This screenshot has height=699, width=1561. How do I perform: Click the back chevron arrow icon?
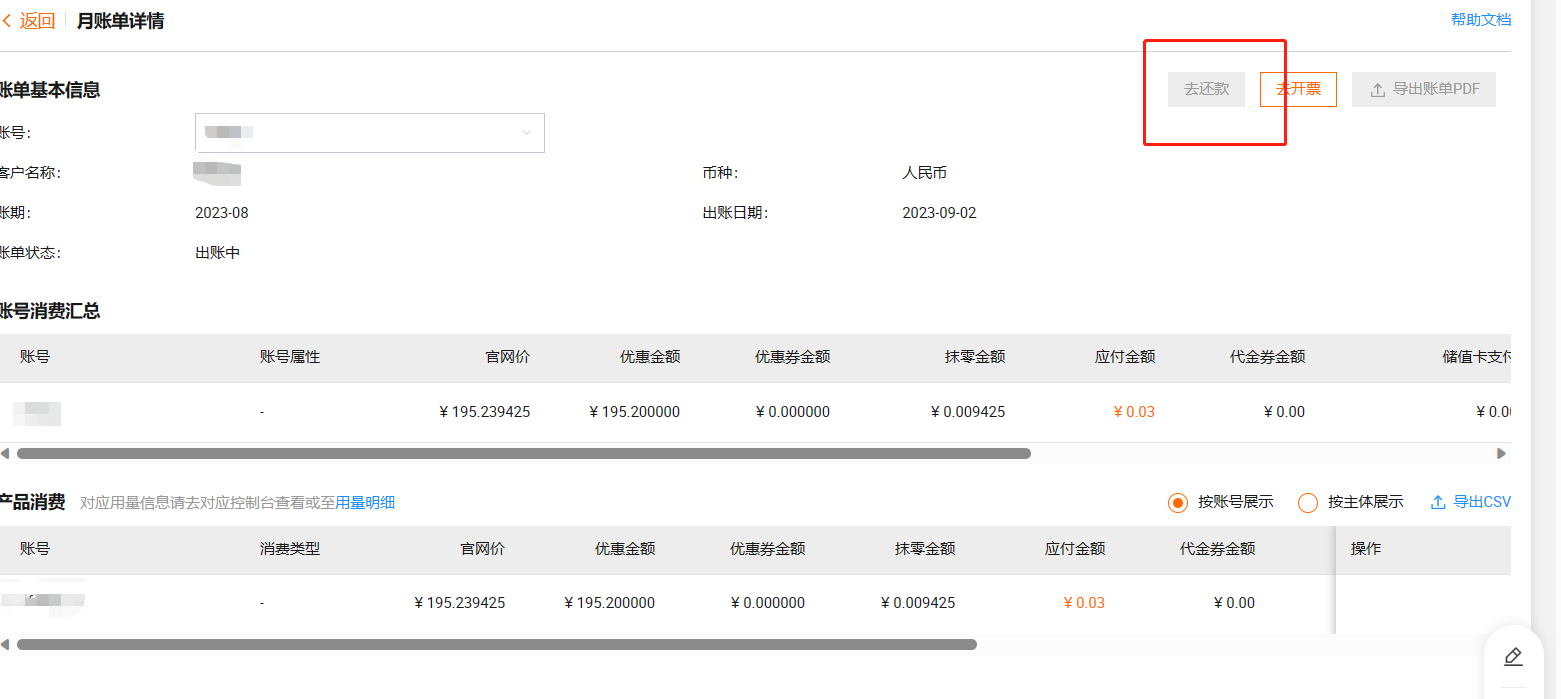point(7,21)
